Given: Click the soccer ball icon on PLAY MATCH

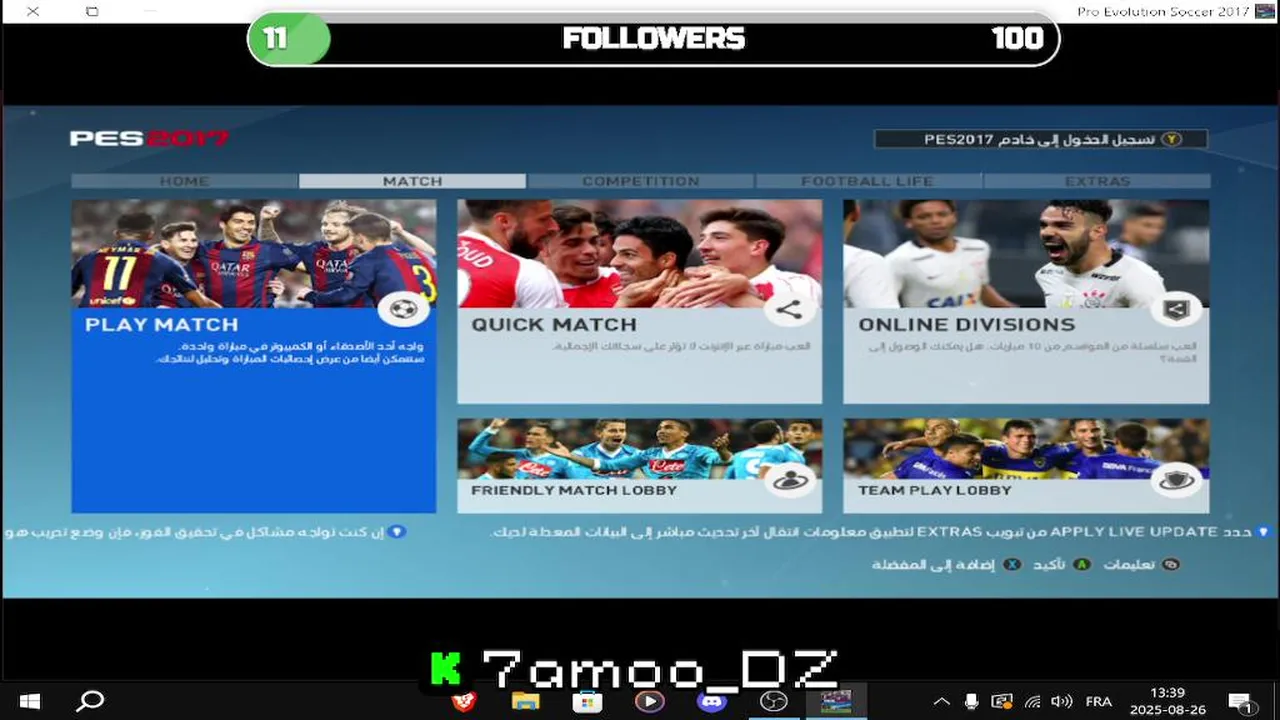Looking at the screenshot, I should [404, 310].
